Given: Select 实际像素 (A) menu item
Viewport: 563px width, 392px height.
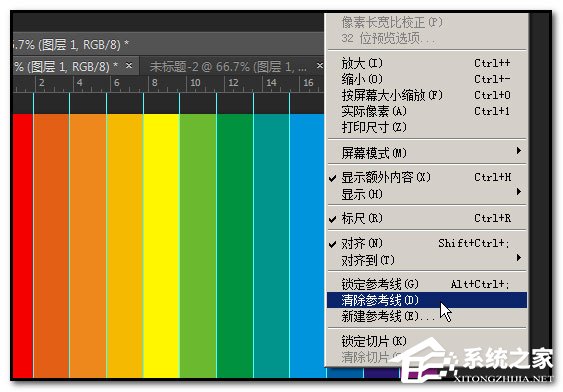Looking at the screenshot, I should point(427,111).
